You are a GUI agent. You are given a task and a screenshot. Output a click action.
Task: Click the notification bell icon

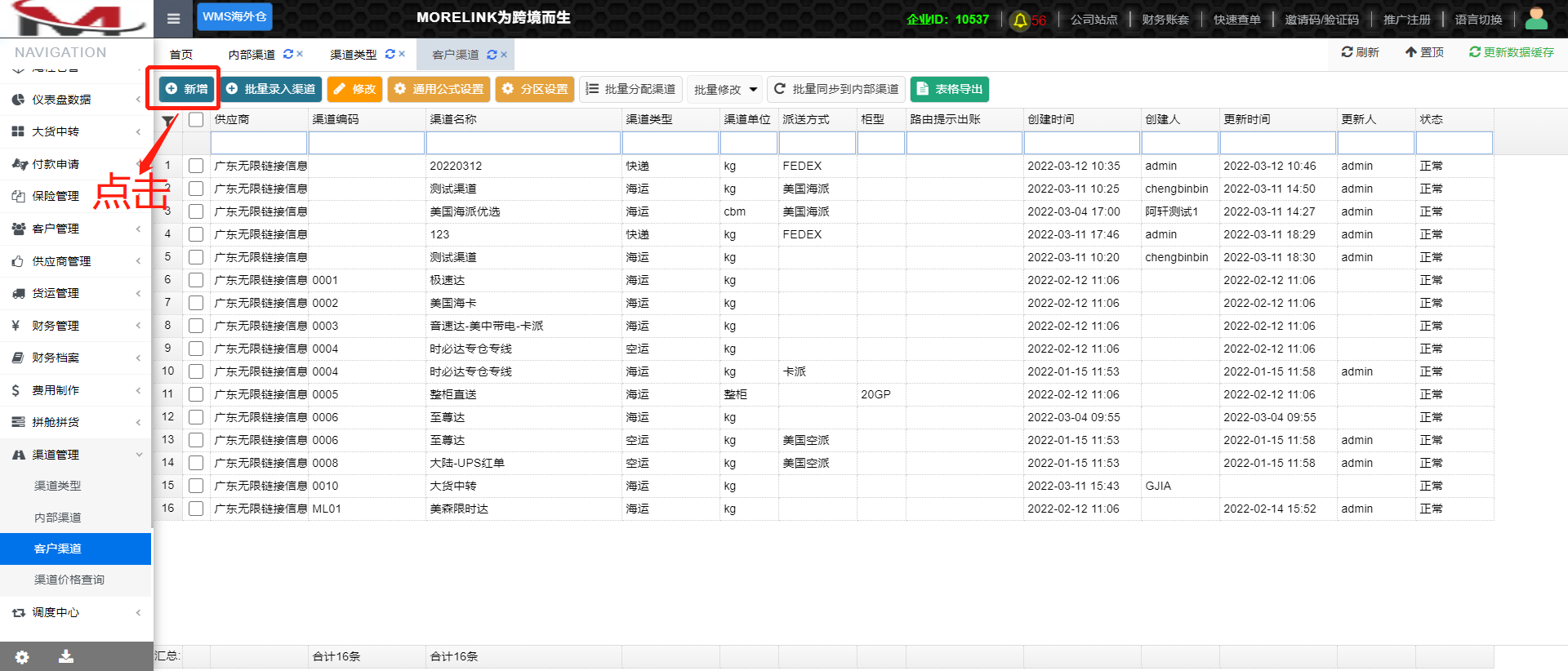click(x=1020, y=20)
